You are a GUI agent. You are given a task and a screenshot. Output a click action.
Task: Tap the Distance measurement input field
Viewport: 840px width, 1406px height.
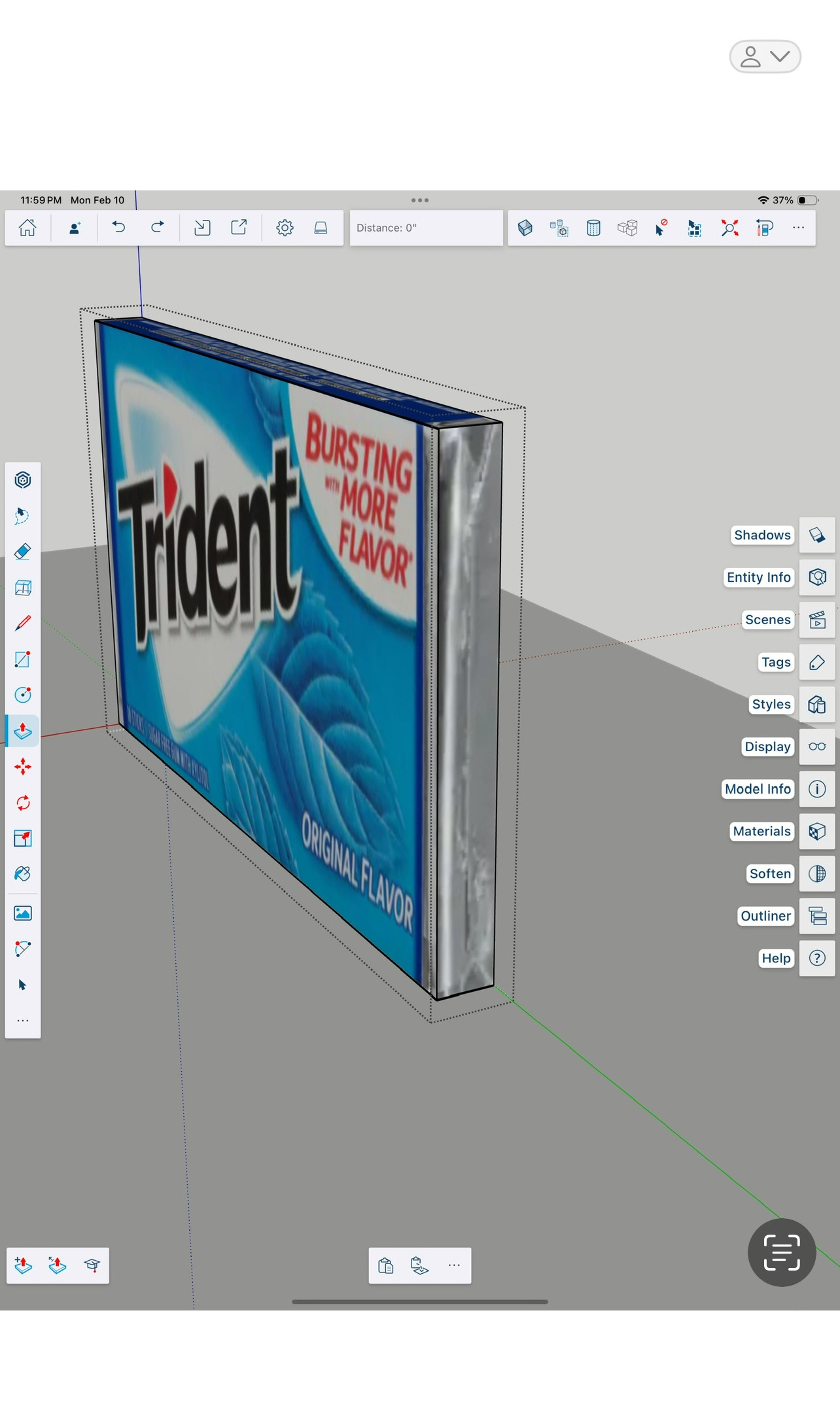(x=427, y=228)
